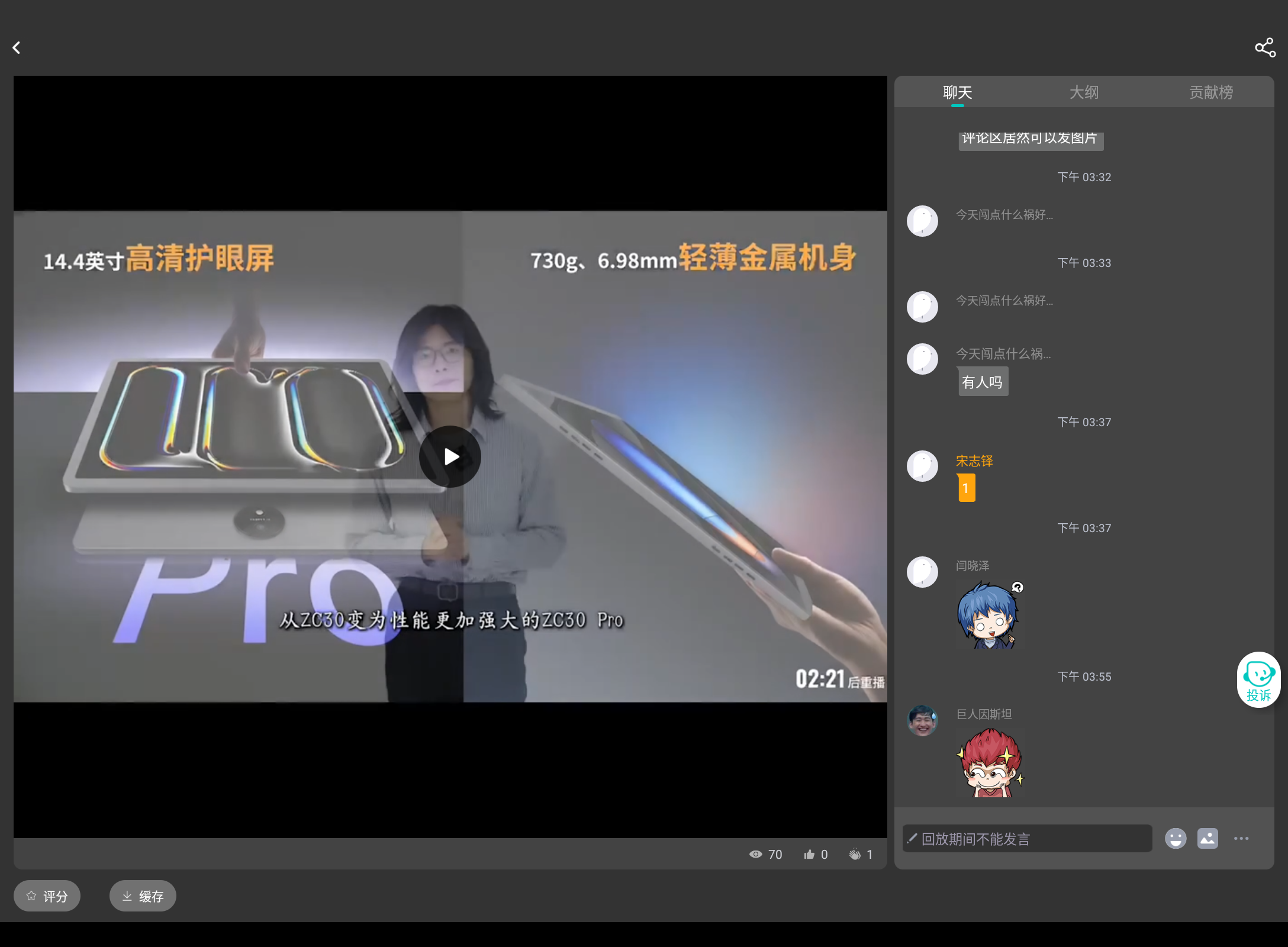The height and width of the screenshot is (947, 1288).
Task: Click the 有人吗 chat message bubble
Action: pos(983,382)
